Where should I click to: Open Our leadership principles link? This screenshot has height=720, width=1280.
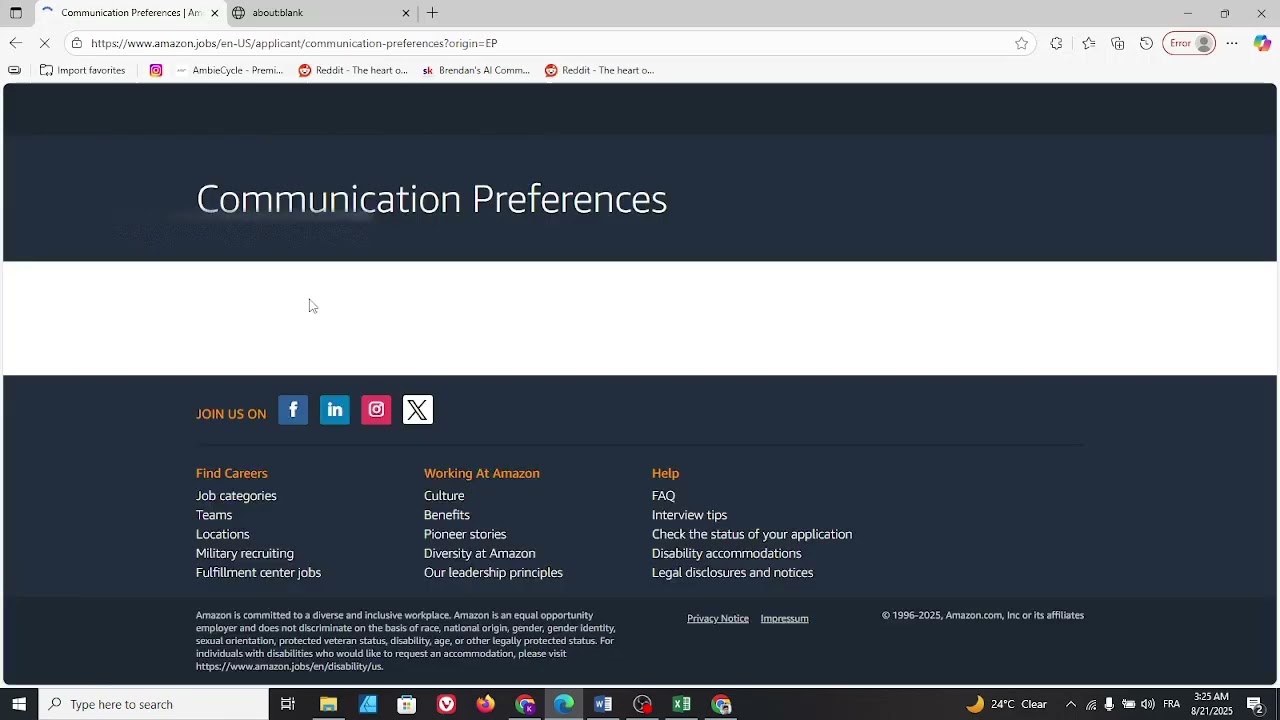493,573
